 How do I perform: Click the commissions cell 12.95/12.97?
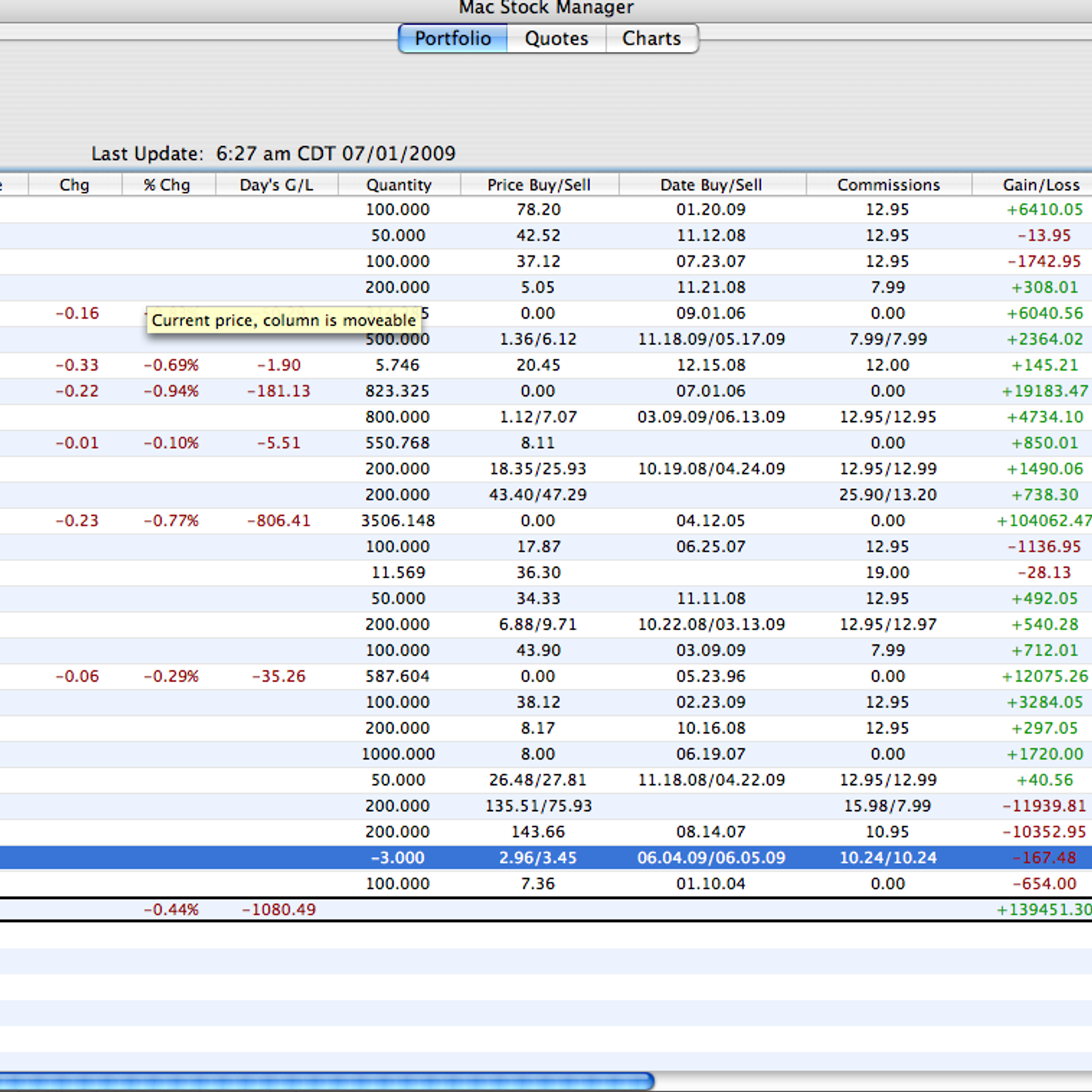pos(888,624)
